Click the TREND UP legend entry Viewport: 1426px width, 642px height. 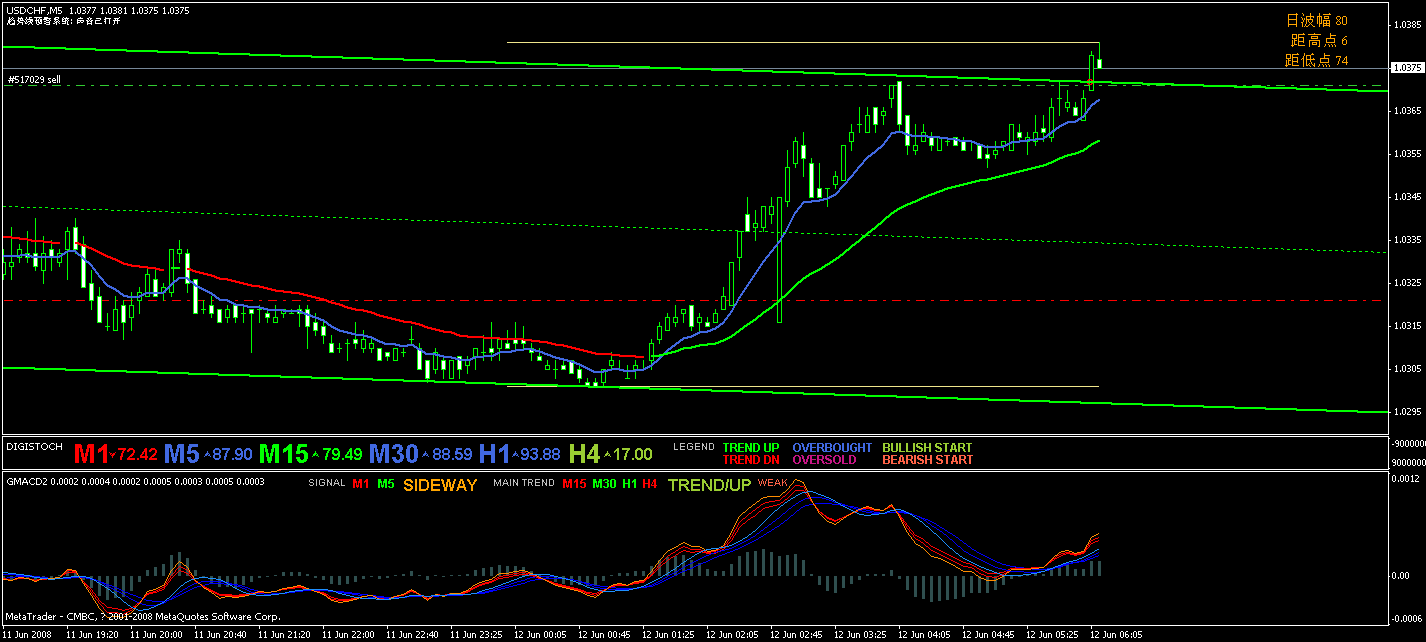coord(751,448)
